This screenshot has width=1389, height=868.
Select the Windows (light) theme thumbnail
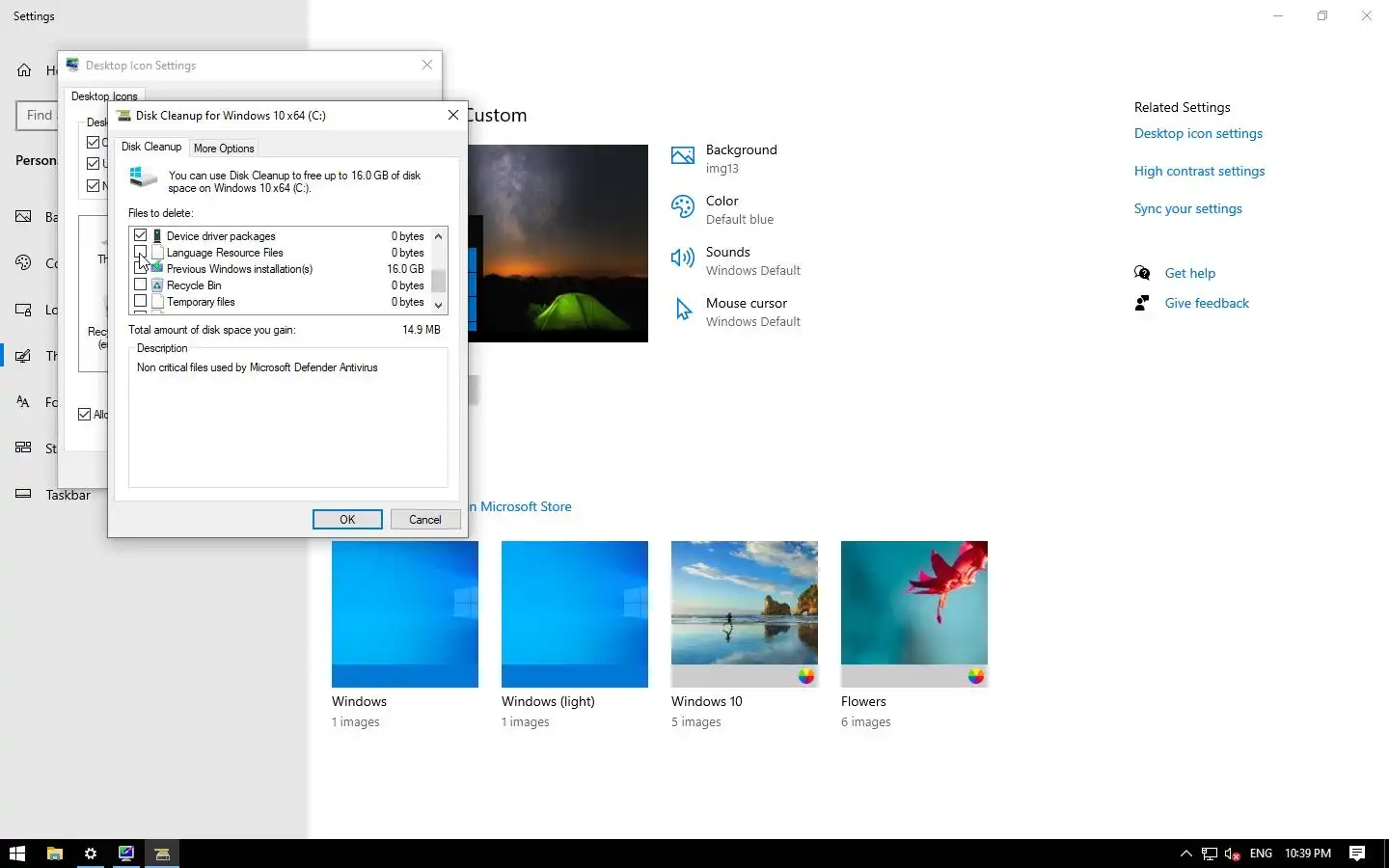pos(575,614)
